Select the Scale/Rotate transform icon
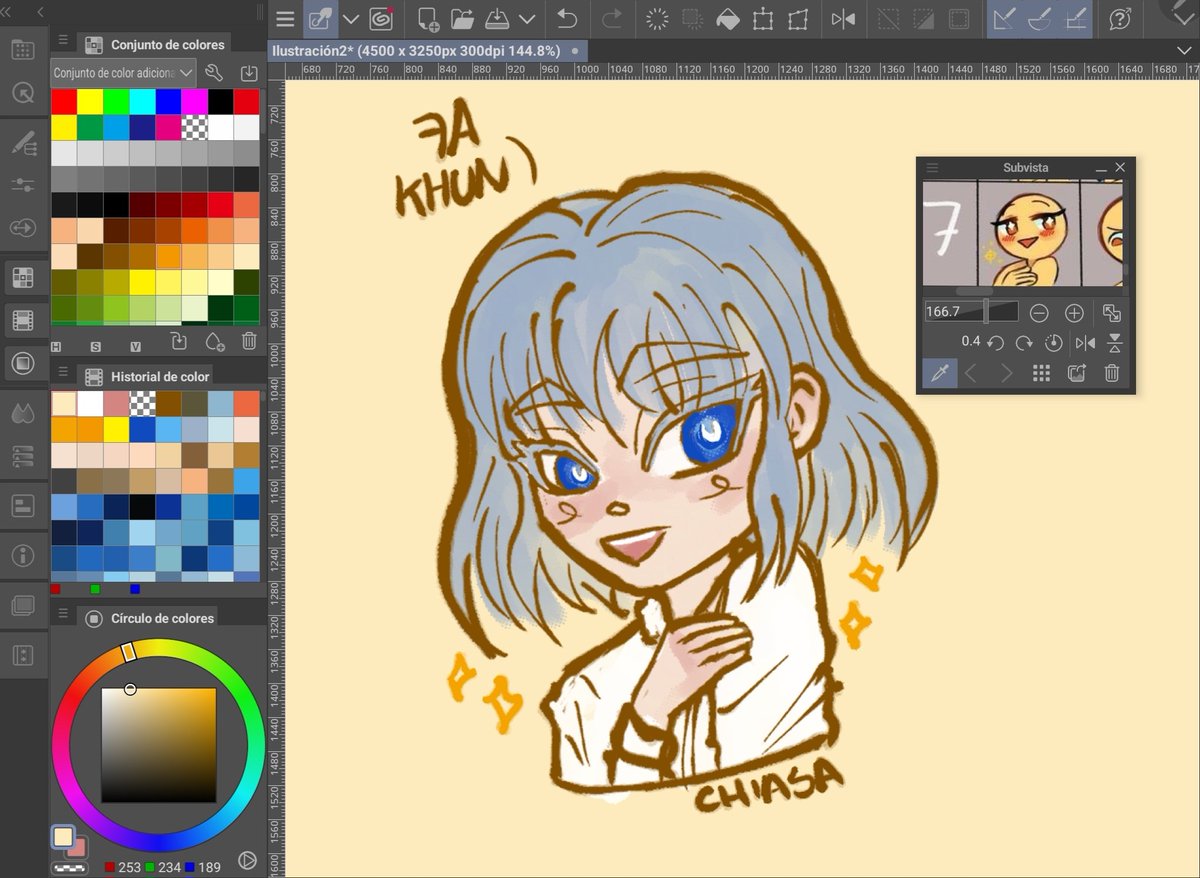1200x878 pixels. tap(763, 19)
